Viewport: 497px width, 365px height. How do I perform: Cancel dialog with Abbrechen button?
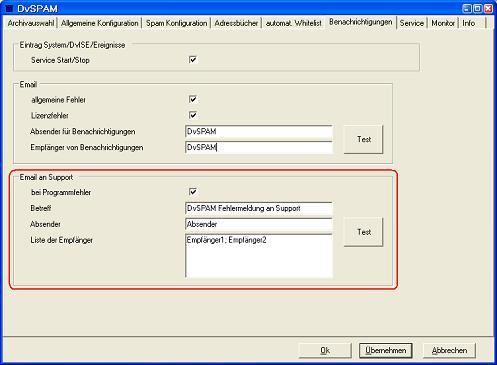[449, 350]
